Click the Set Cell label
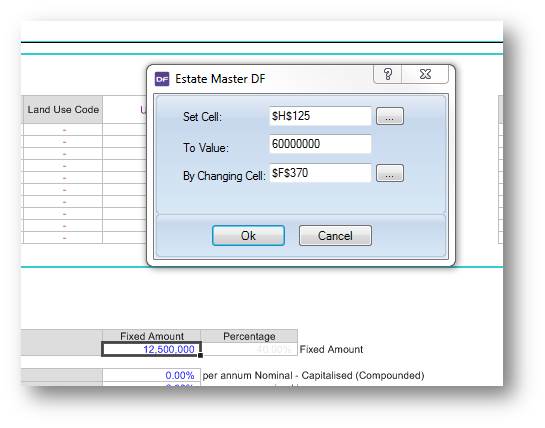Image resolution: width=545 pixels, height=428 pixels. pos(202,116)
